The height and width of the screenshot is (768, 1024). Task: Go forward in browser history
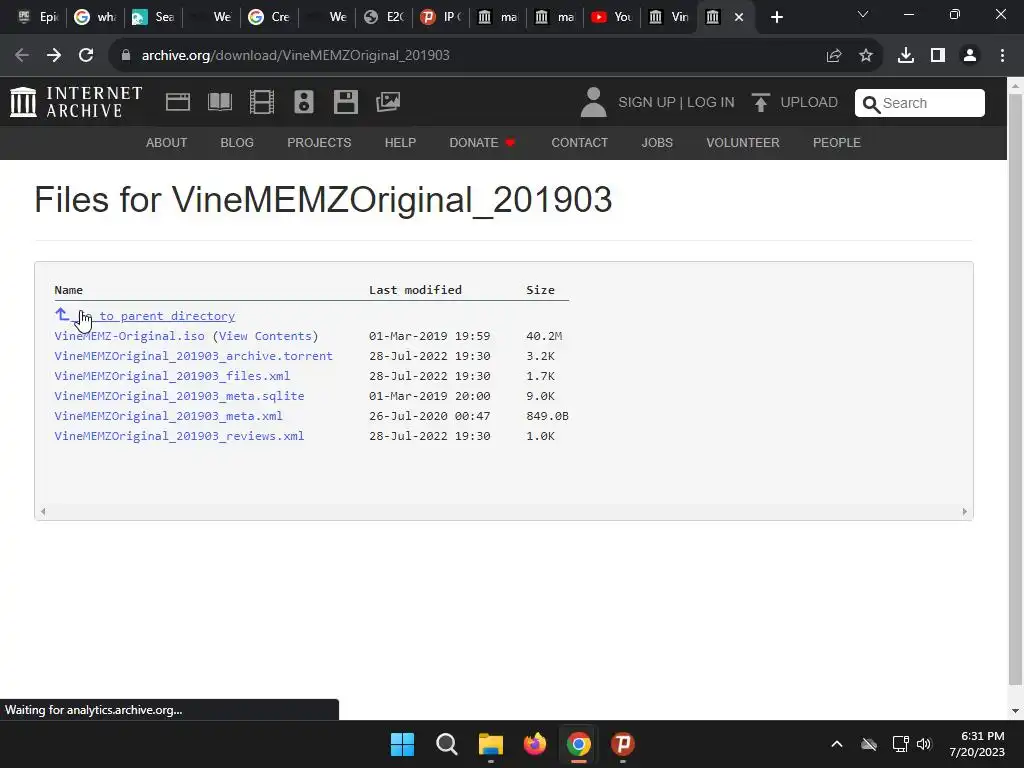(54, 56)
